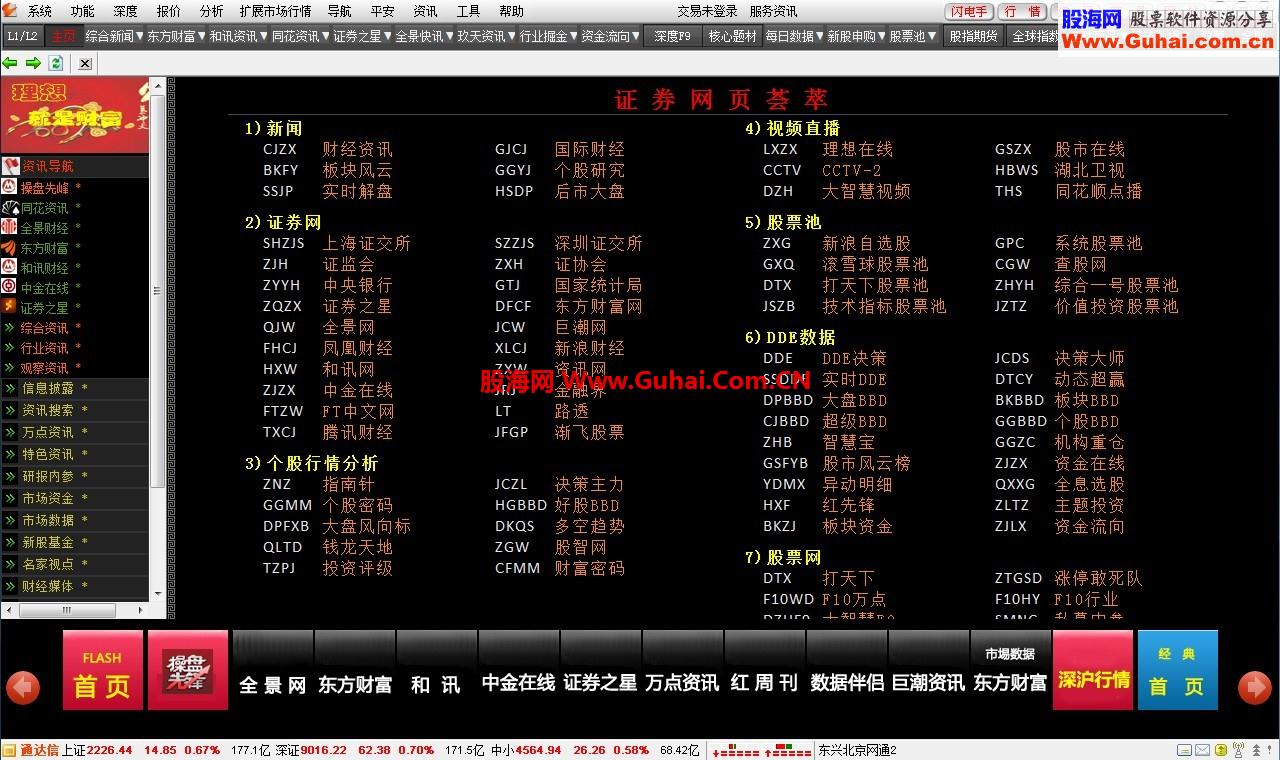Open 同花资讯 in the left sidebar
Screen dimensions: 1280x760
45,208
